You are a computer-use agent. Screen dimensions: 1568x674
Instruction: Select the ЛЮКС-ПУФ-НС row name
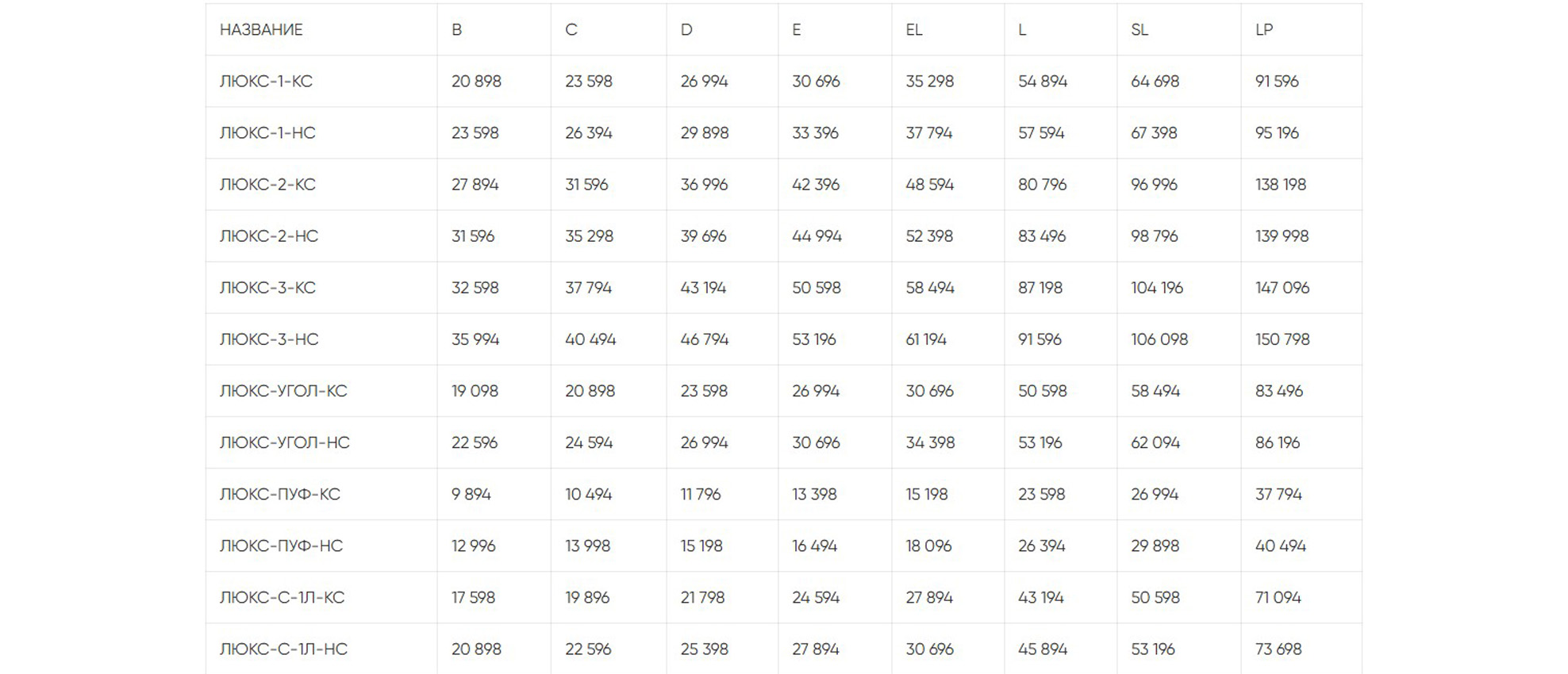tap(281, 546)
